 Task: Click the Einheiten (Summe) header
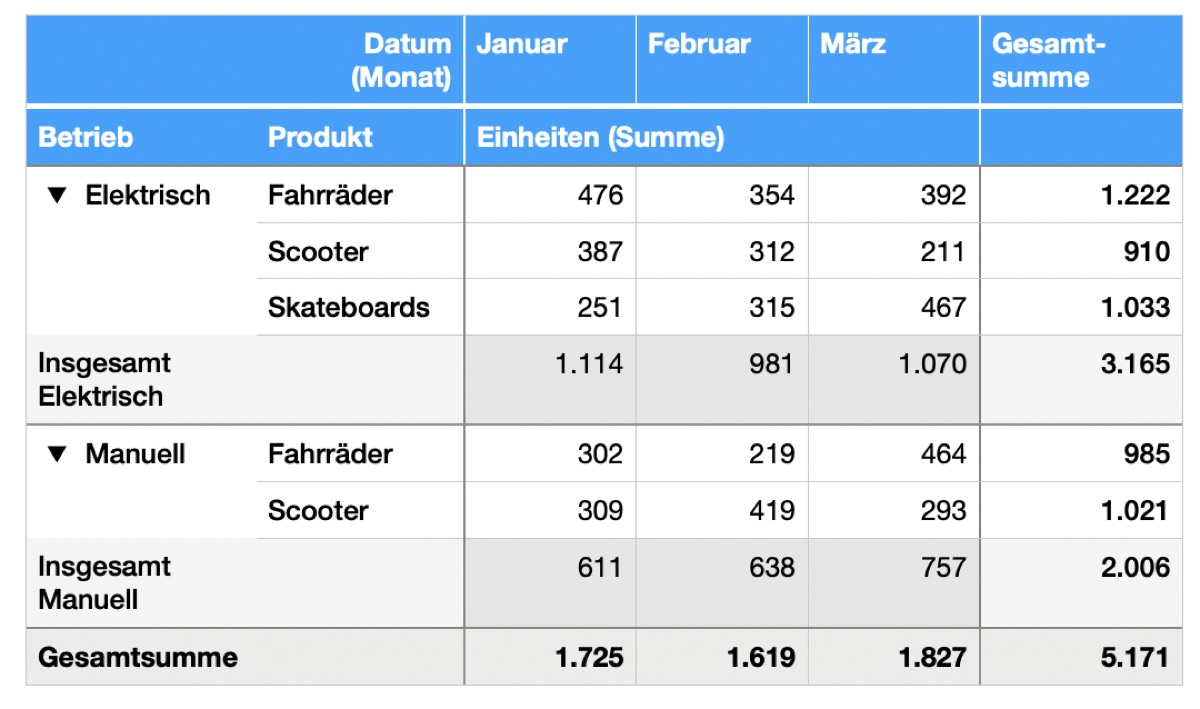tap(722, 137)
